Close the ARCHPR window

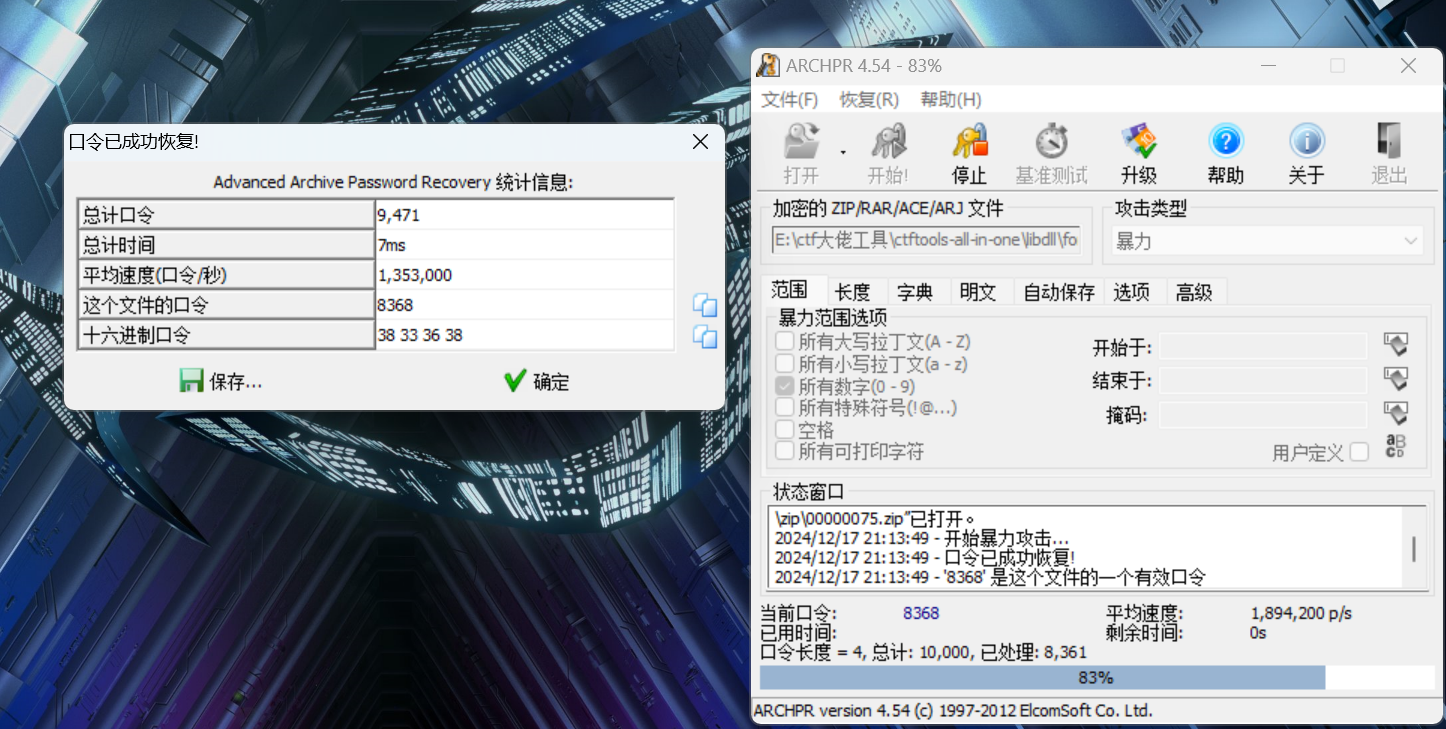tap(1408, 65)
